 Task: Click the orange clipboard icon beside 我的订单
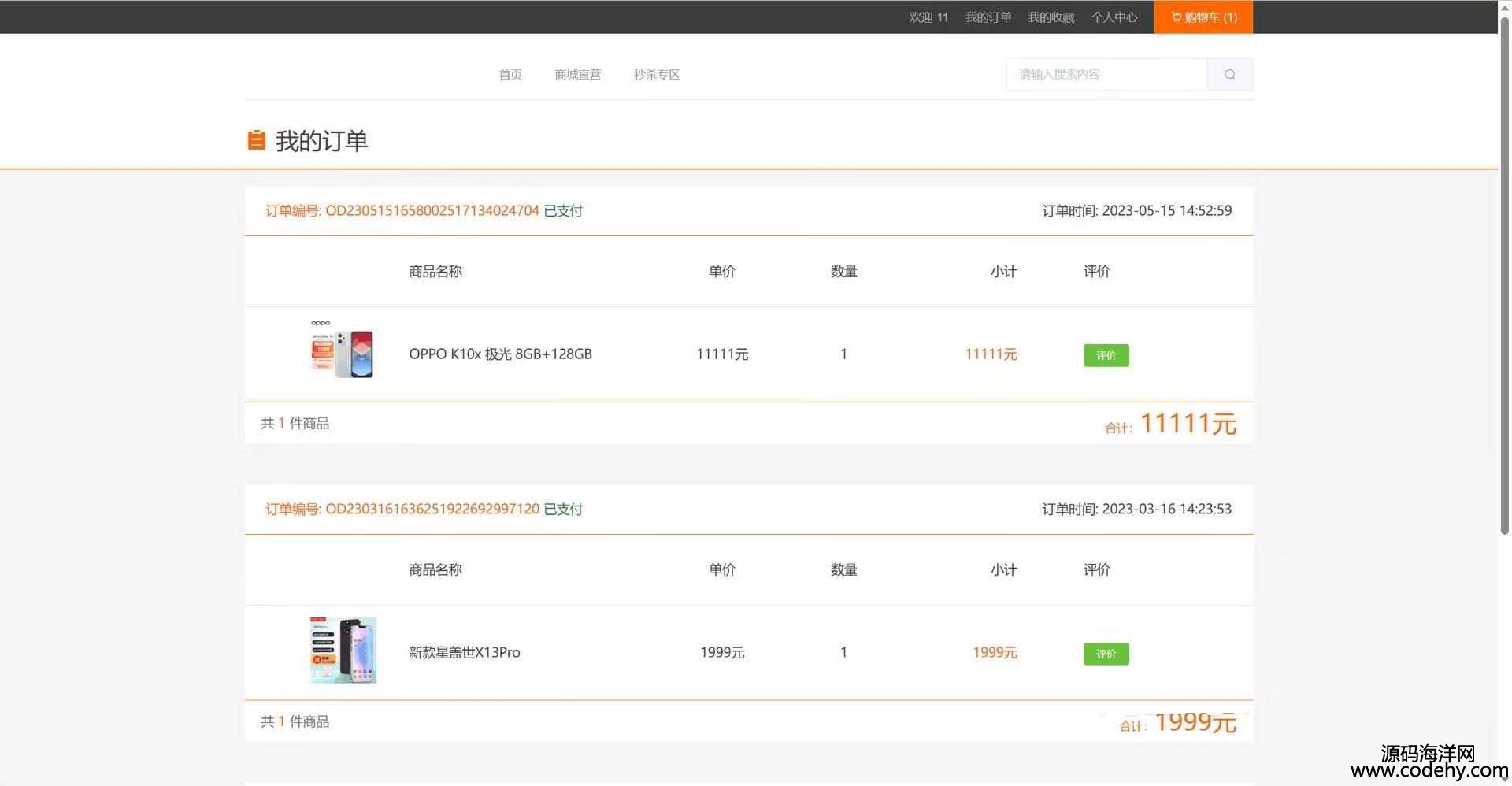coord(256,140)
